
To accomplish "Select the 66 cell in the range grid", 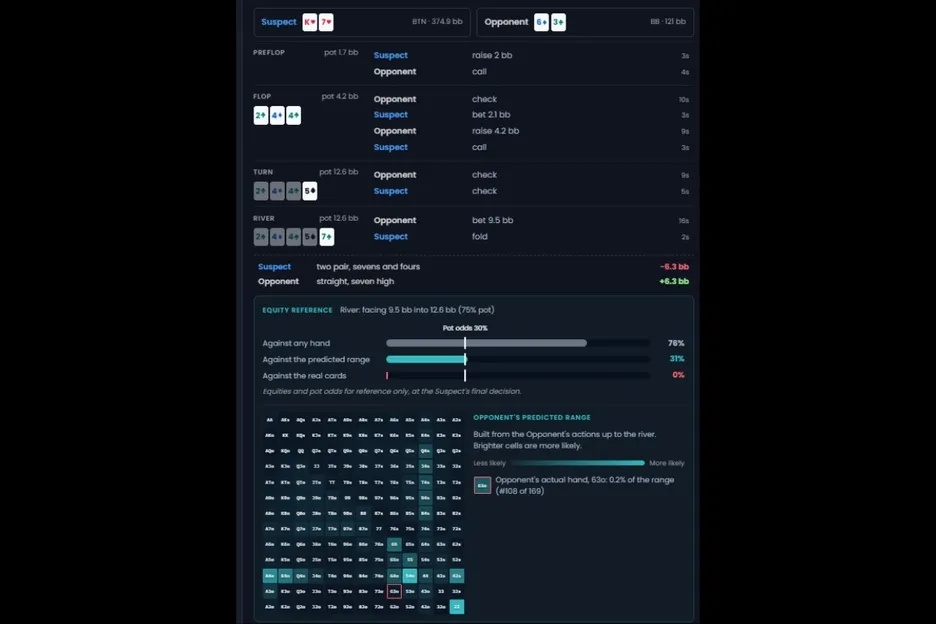I will tap(394, 544).
